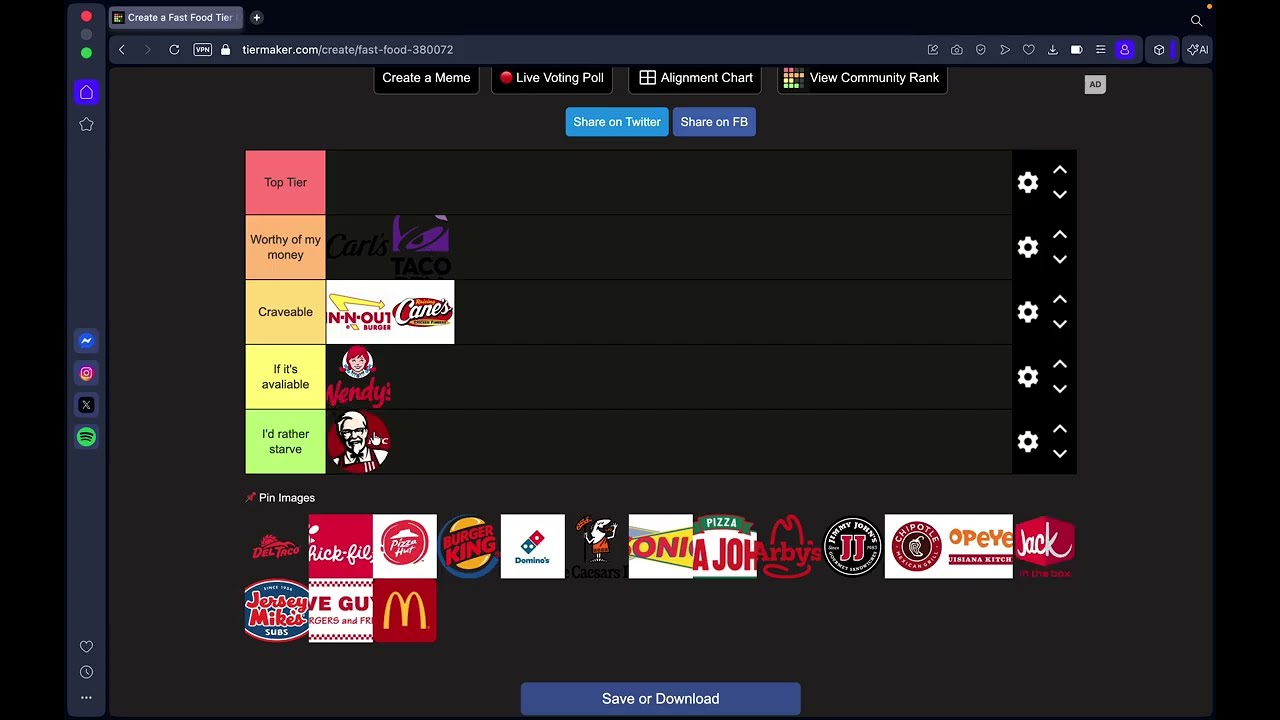Select the KFC logo
The image size is (1280, 720).
click(358, 441)
